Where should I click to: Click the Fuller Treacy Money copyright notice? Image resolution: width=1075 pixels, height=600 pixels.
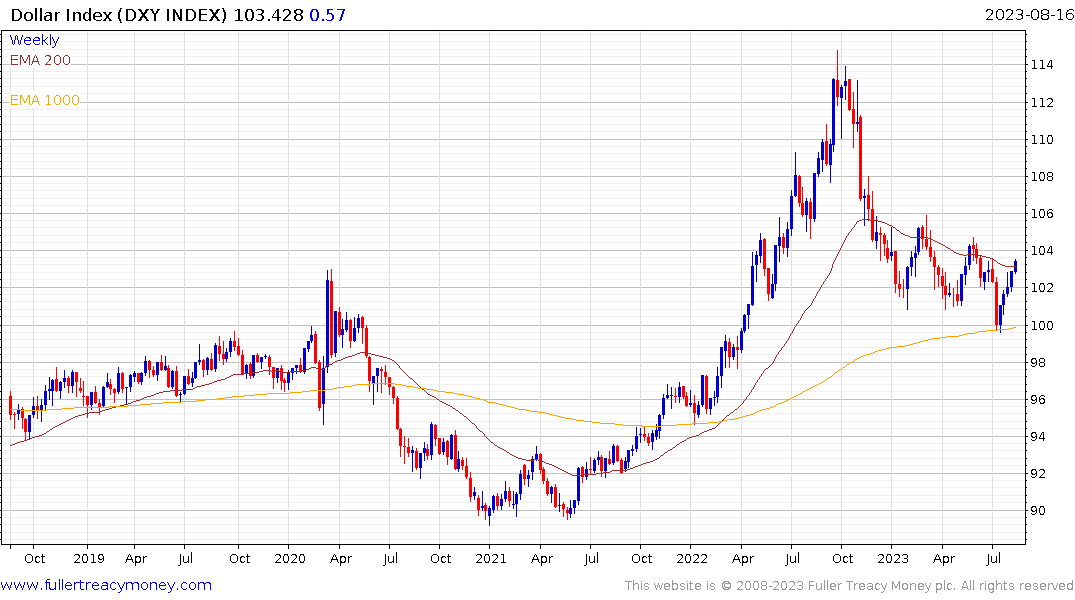tap(849, 586)
